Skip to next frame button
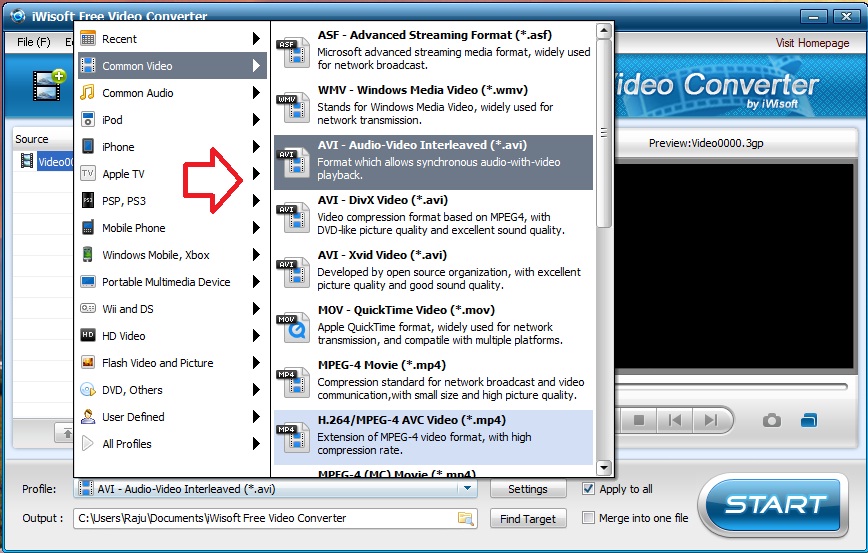 [x=711, y=421]
